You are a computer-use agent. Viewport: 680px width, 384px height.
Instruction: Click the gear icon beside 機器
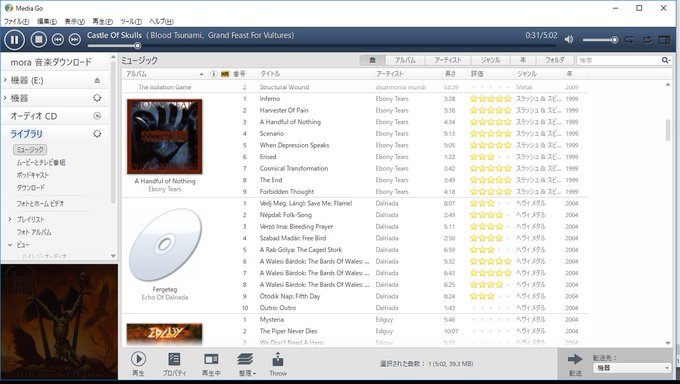97,98
